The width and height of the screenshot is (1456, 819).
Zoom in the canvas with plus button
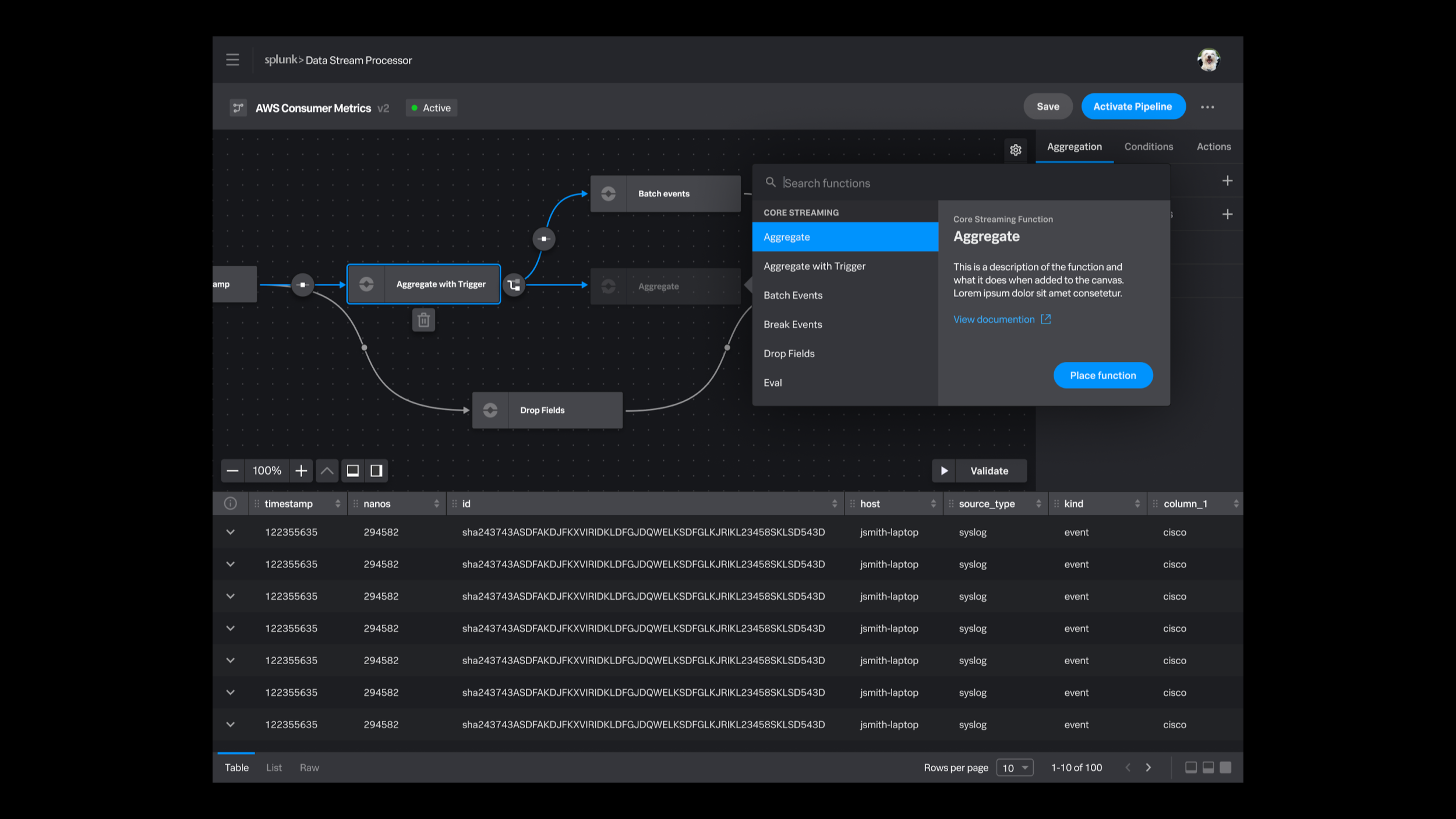click(301, 471)
